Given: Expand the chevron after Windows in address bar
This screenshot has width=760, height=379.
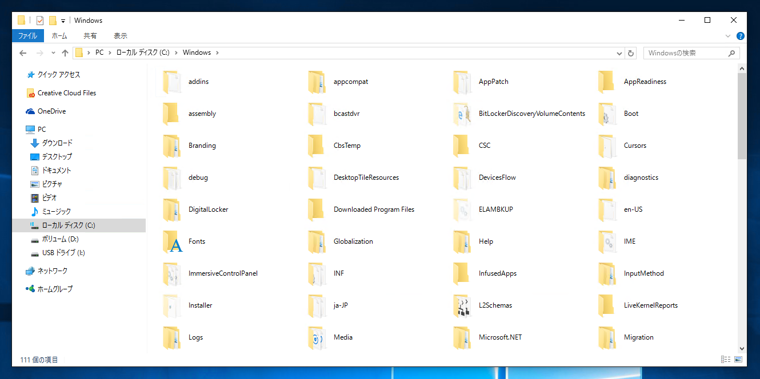Looking at the screenshot, I should [217, 53].
